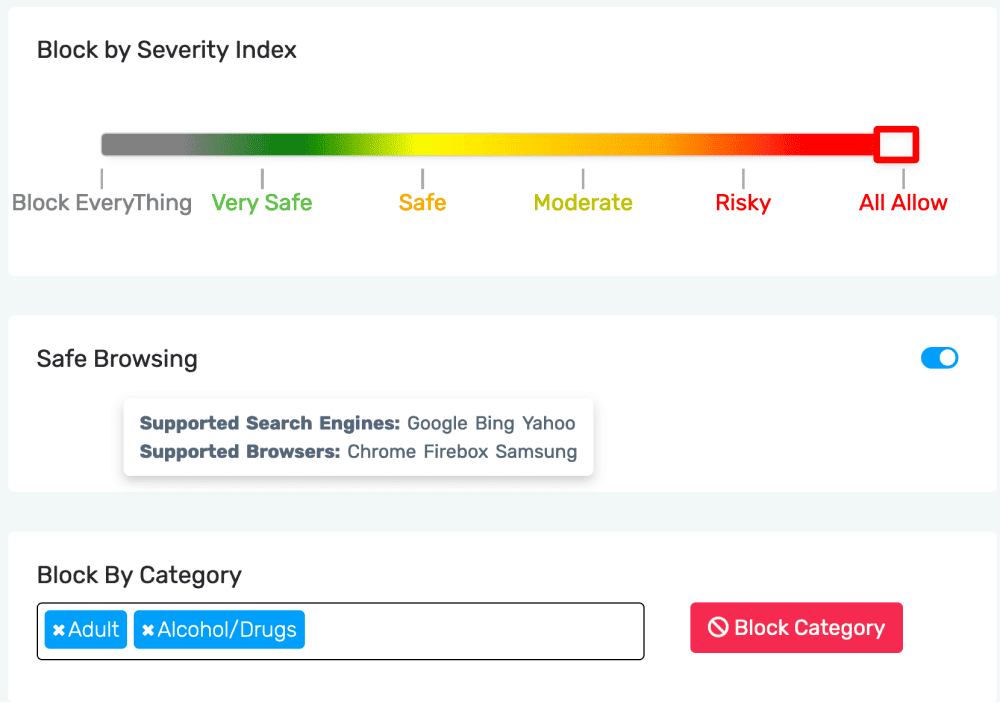Select the Block EveryThing severity label
1000x703 pixels.
(x=102, y=202)
